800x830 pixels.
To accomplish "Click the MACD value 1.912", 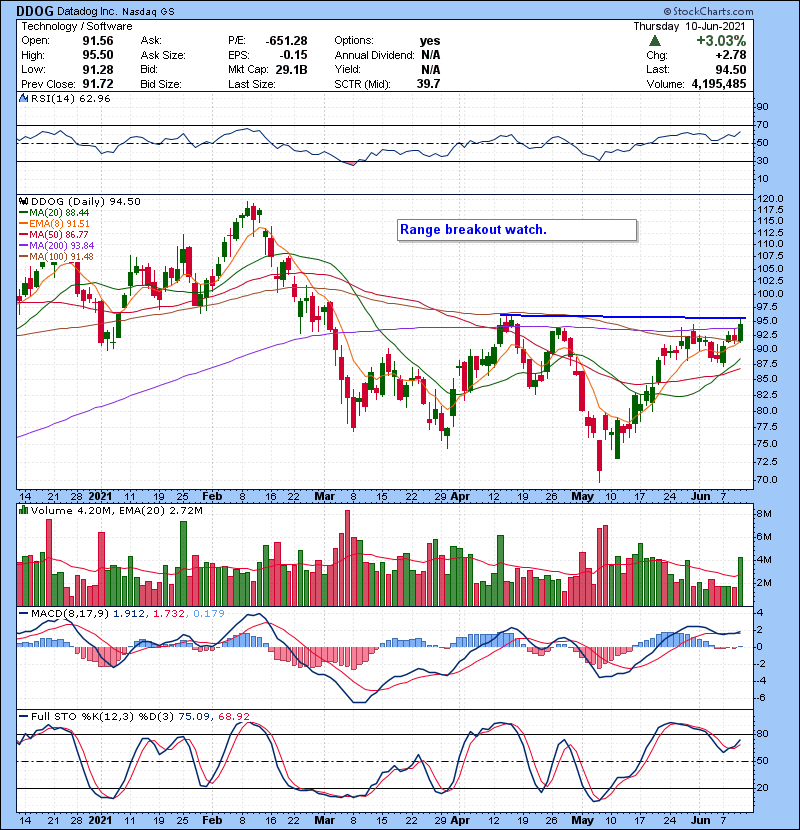I will pos(129,614).
